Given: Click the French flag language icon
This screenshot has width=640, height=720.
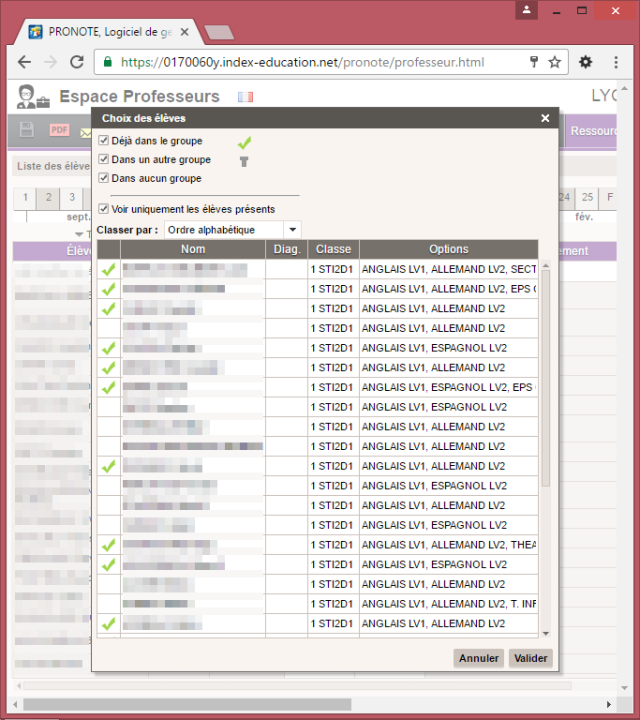Looking at the screenshot, I should click(245, 97).
